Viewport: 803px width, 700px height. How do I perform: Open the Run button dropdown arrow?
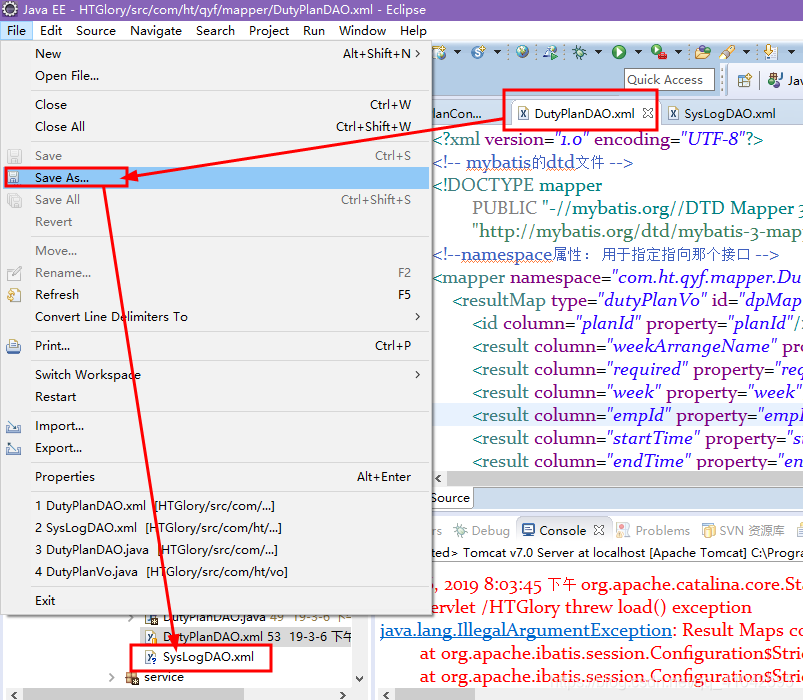tap(637, 52)
